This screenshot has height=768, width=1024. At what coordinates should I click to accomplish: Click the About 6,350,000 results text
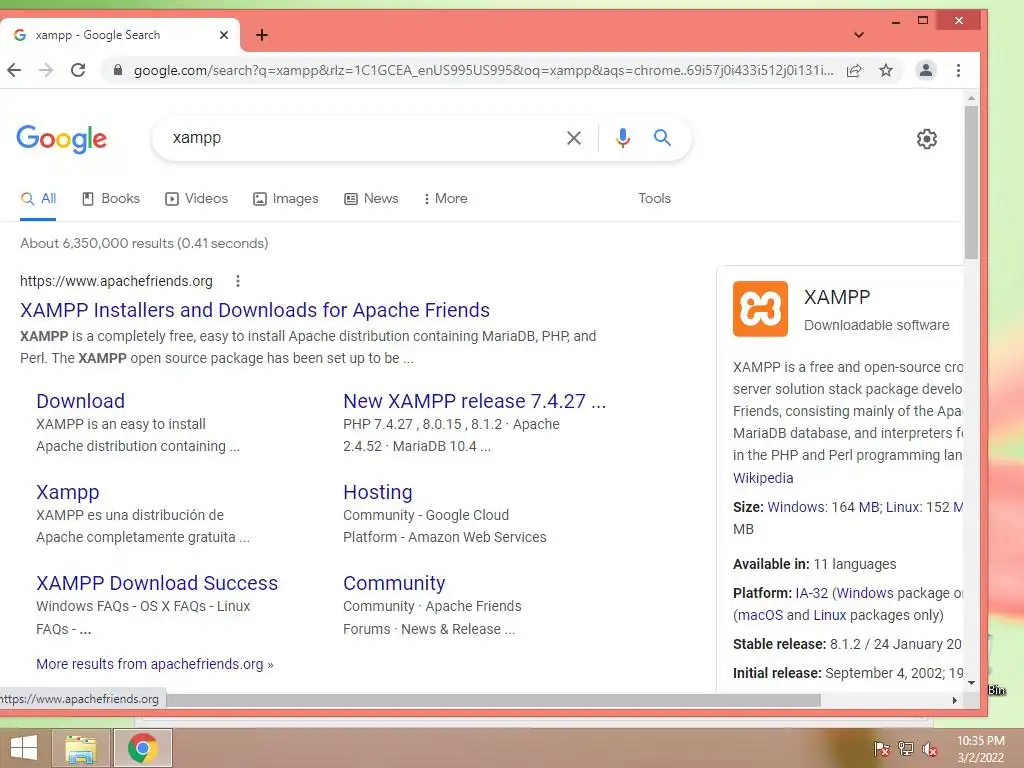pyautogui.click(x=144, y=244)
